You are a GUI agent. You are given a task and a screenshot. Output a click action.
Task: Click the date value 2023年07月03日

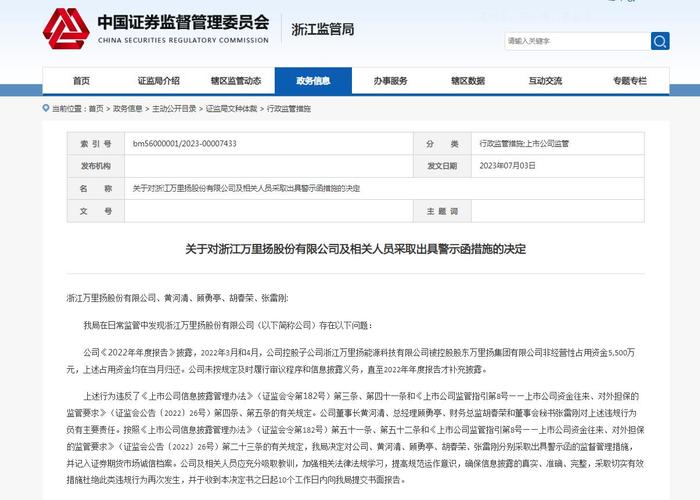(507, 166)
